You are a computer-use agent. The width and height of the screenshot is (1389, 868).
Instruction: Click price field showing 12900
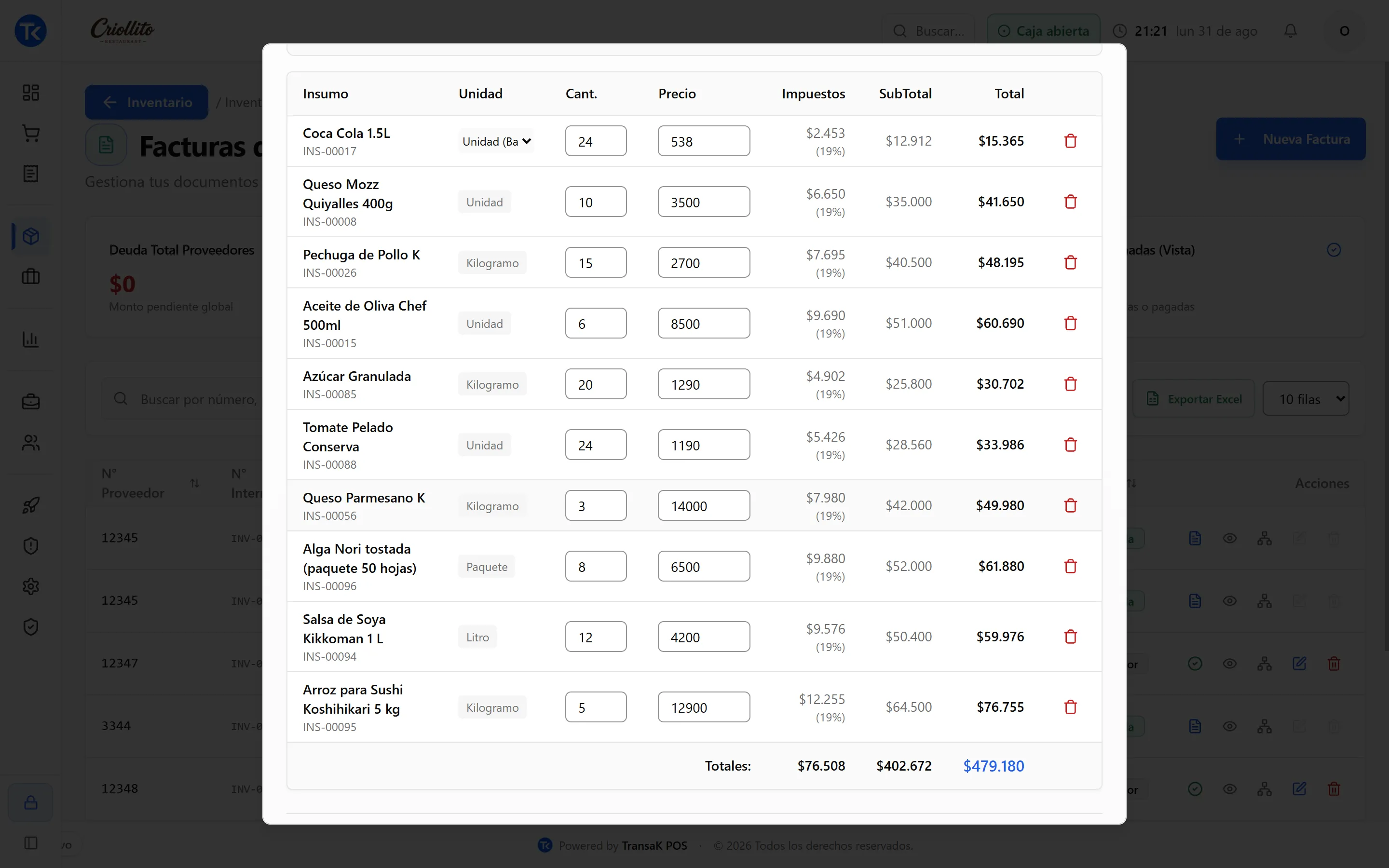point(704,707)
